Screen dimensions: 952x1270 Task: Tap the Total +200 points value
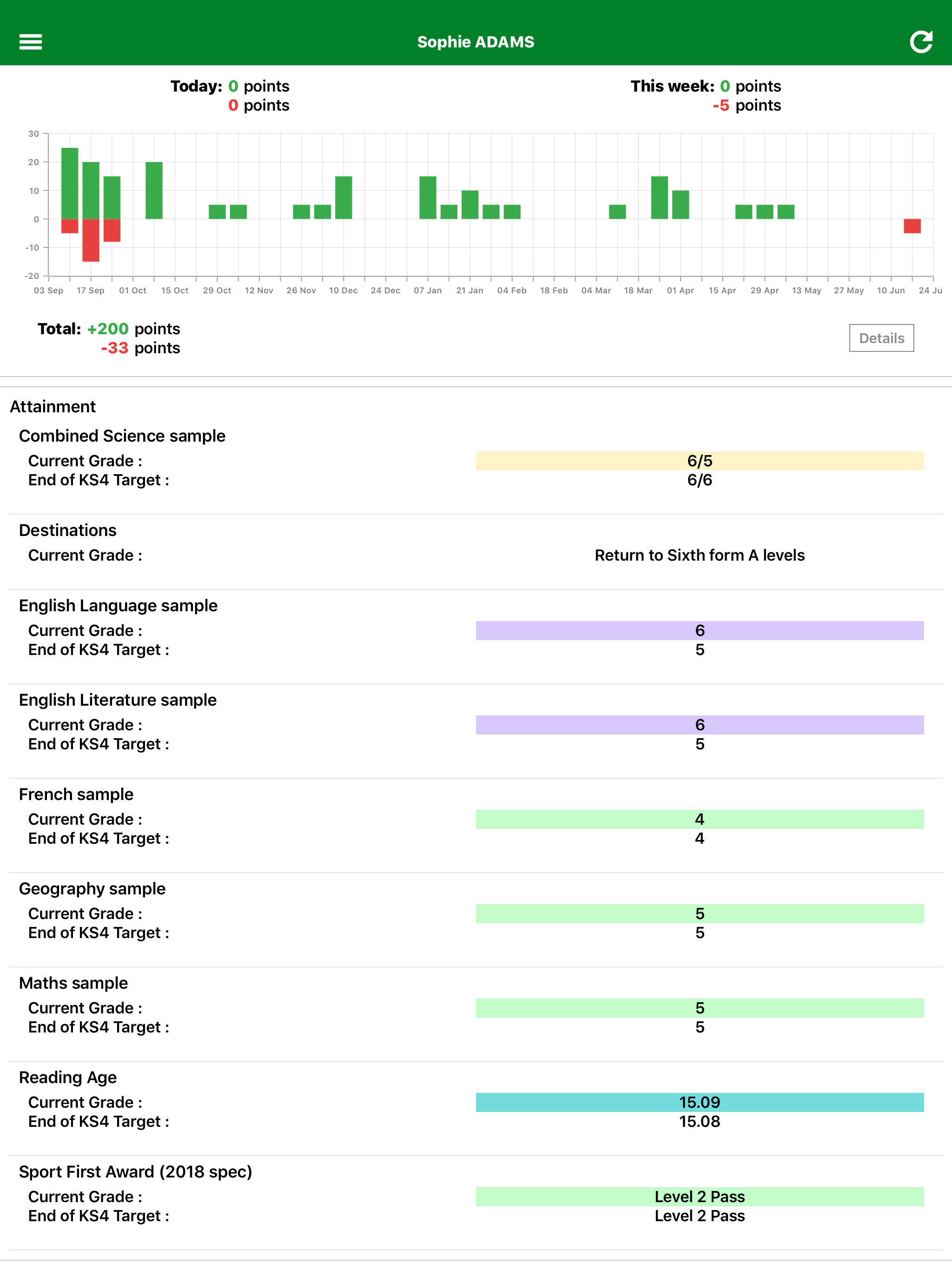coord(107,328)
